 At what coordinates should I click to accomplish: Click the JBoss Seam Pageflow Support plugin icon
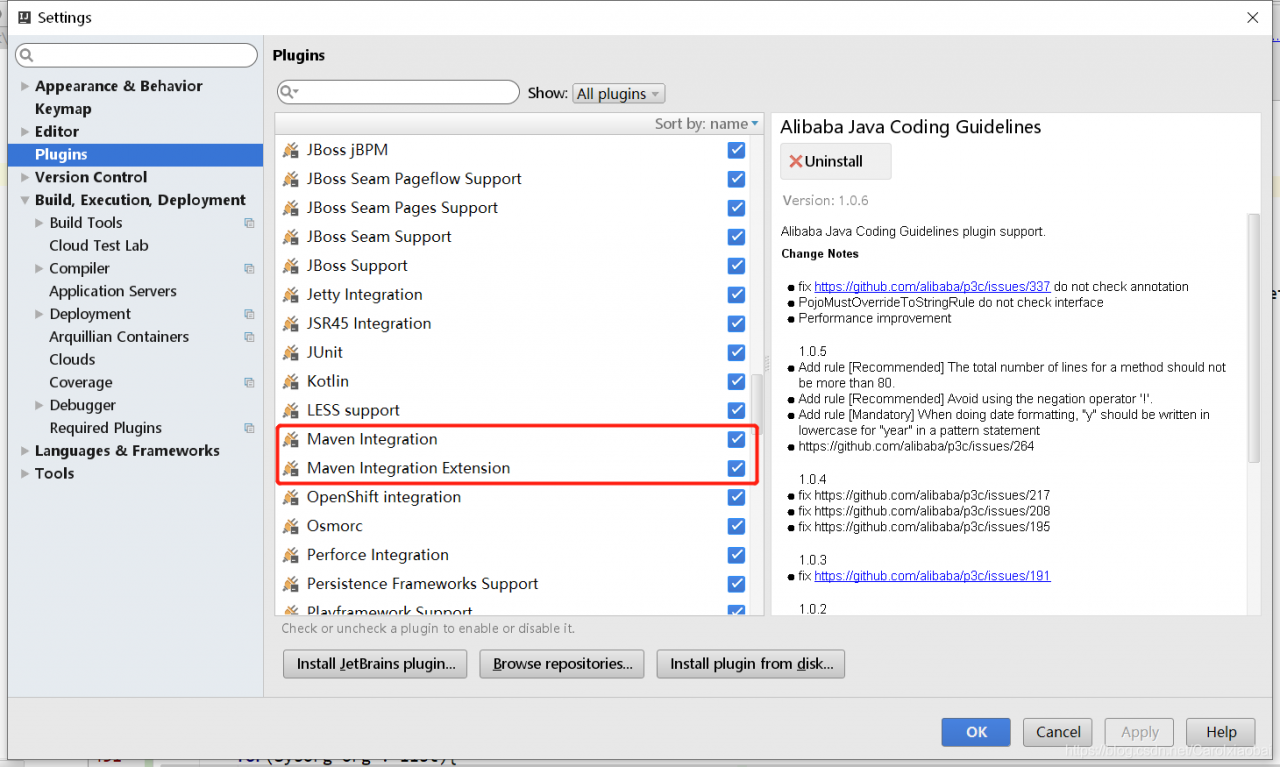(x=291, y=179)
